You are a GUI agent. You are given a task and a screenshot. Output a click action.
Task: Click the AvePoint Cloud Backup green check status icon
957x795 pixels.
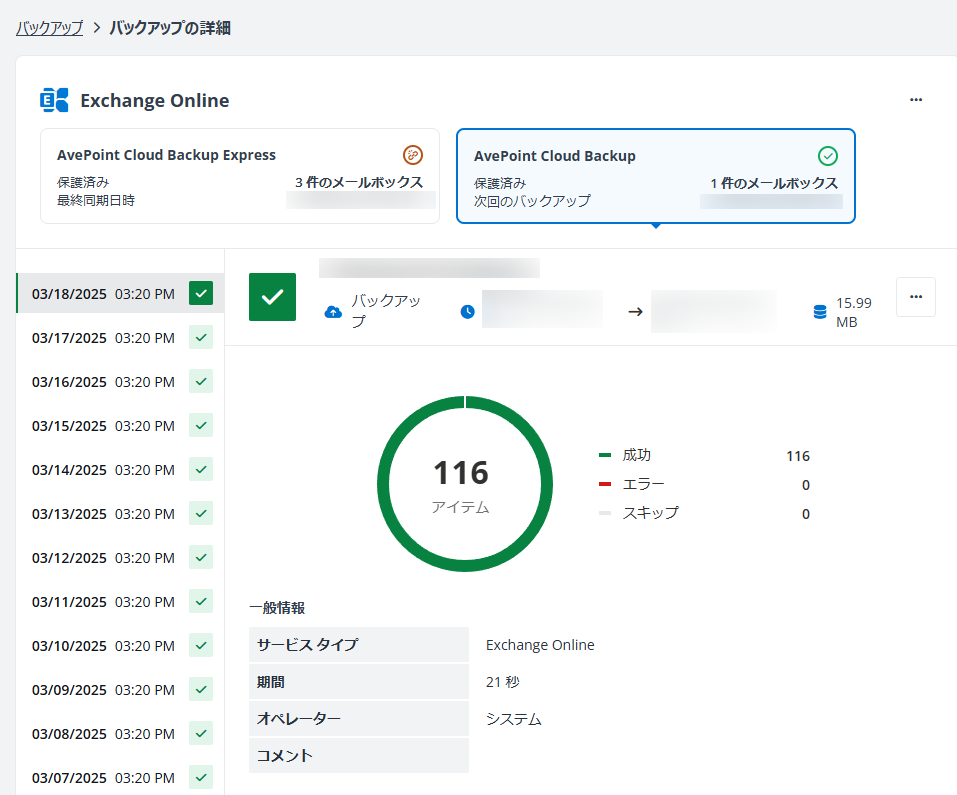tap(828, 156)
